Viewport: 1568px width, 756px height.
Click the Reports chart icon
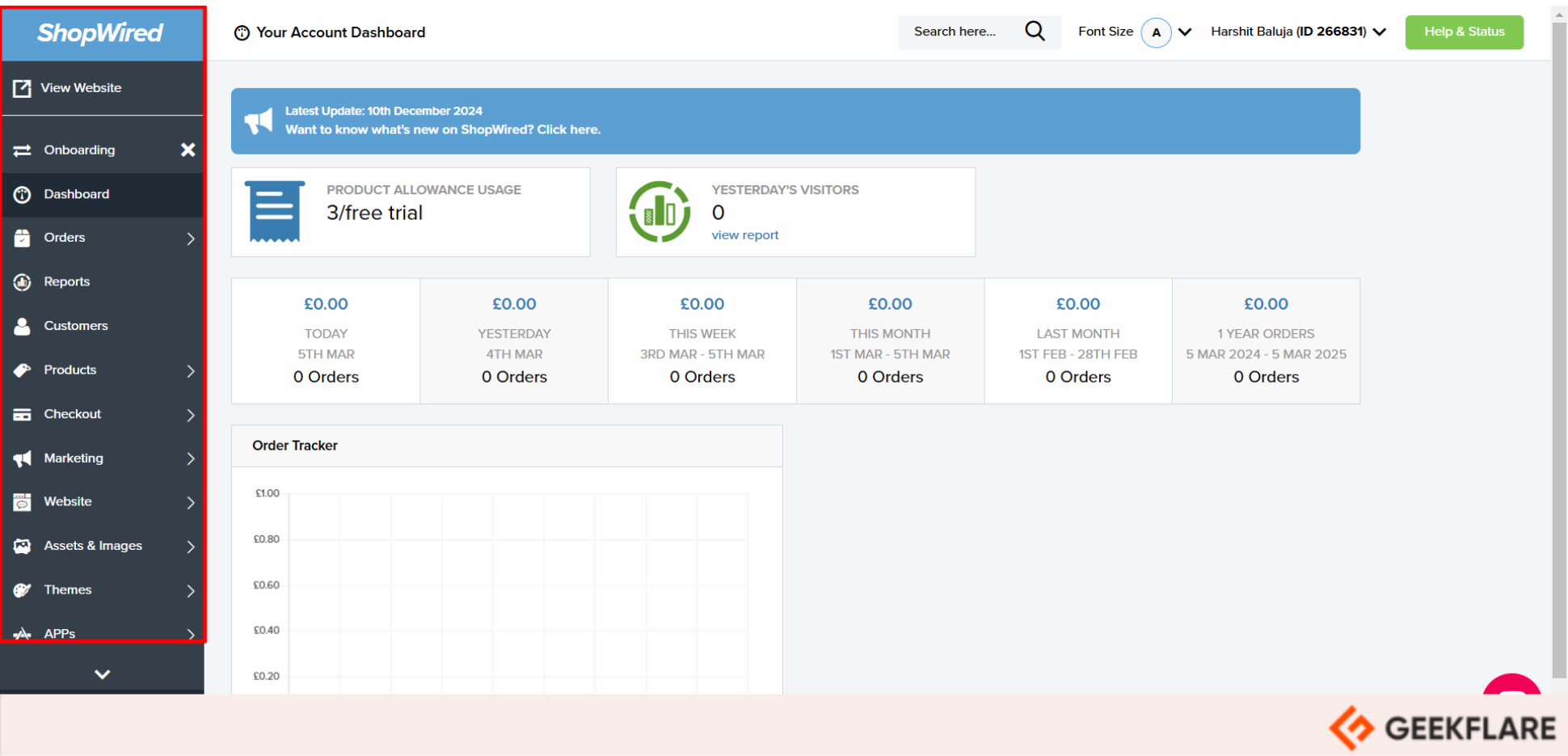22,282
